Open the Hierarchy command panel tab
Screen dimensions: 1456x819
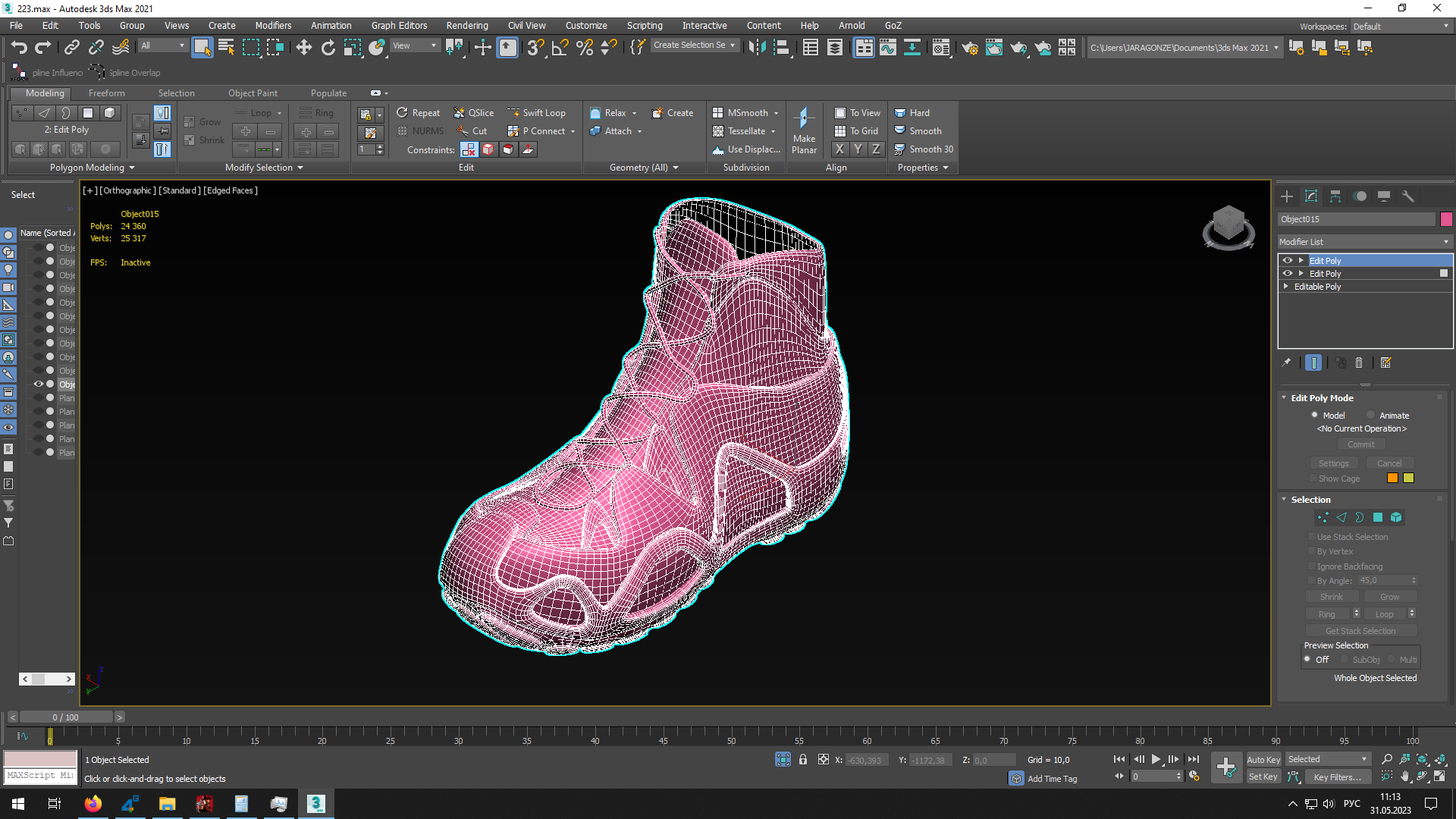(x=1335, y=196)
